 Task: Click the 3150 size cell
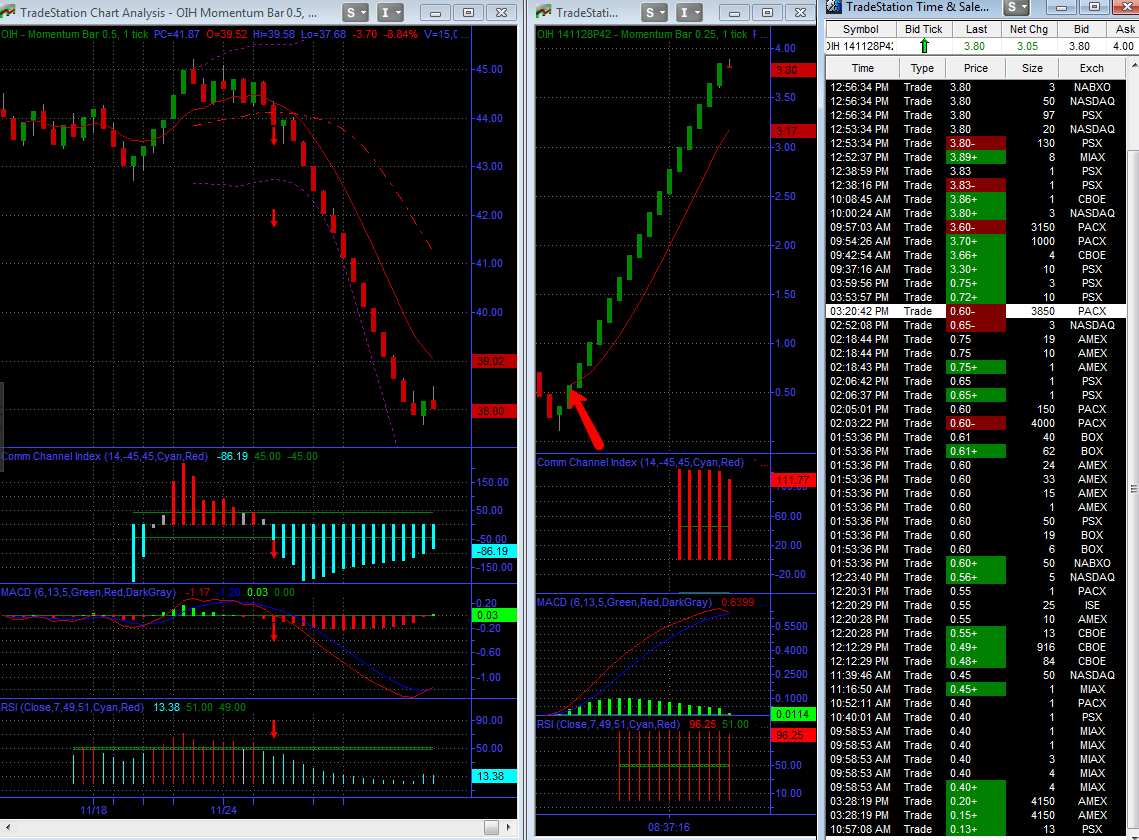pyautogui.click(x=1042, y=227)
